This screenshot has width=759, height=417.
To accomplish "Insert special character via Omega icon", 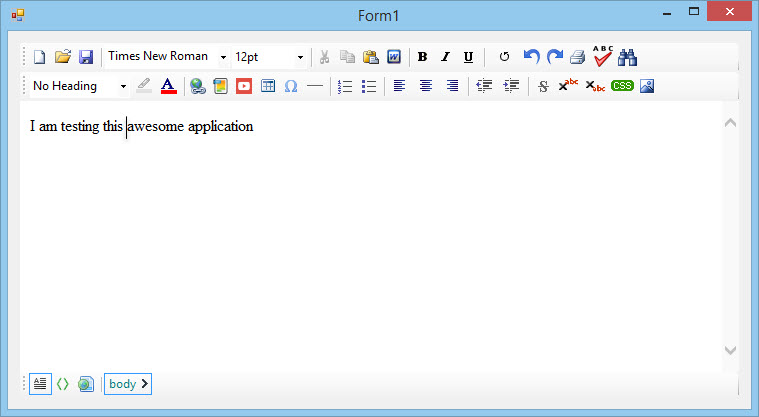I will (291, 86).
